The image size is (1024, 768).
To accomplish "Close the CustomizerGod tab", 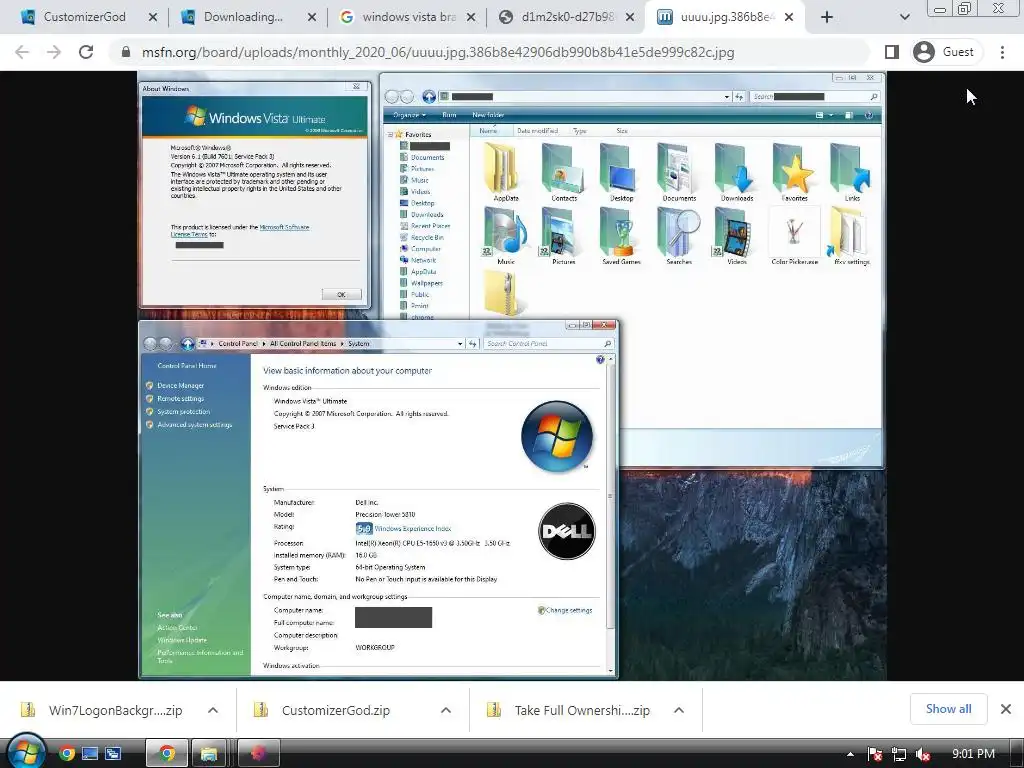I will tap(153, 18).
